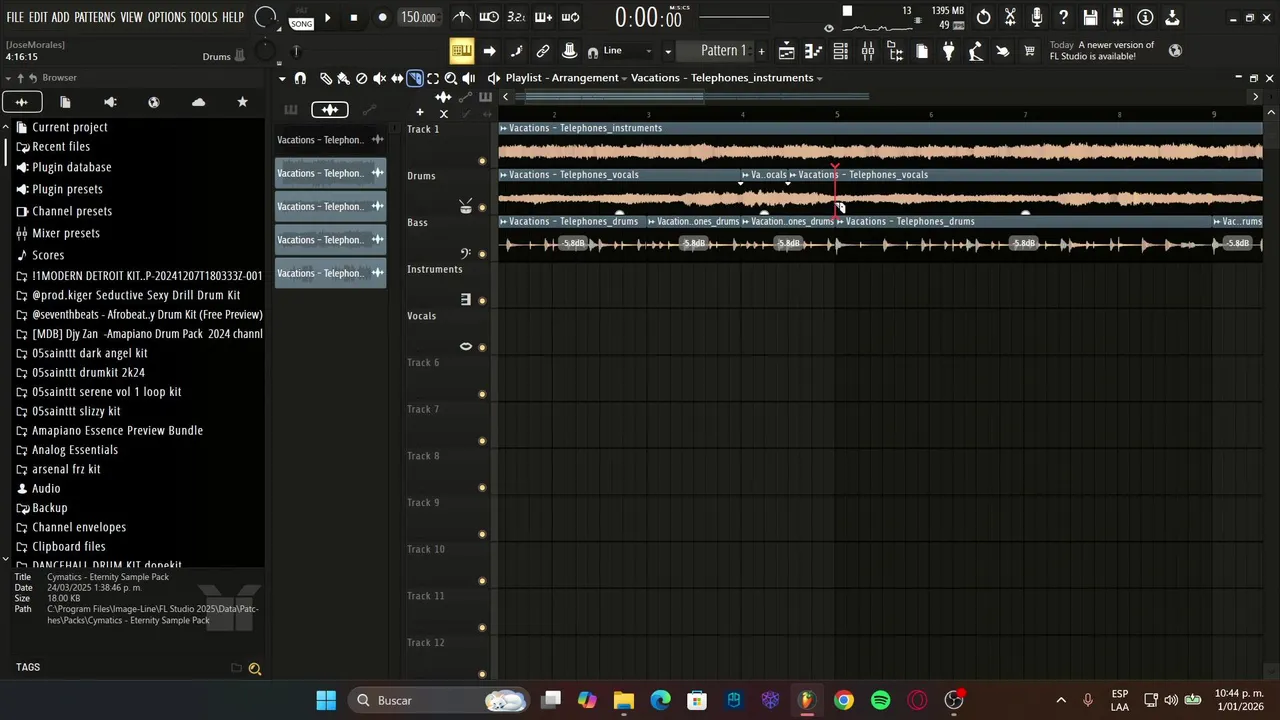Select the Playback speaker tool in playlist

(x=469, y=78)
